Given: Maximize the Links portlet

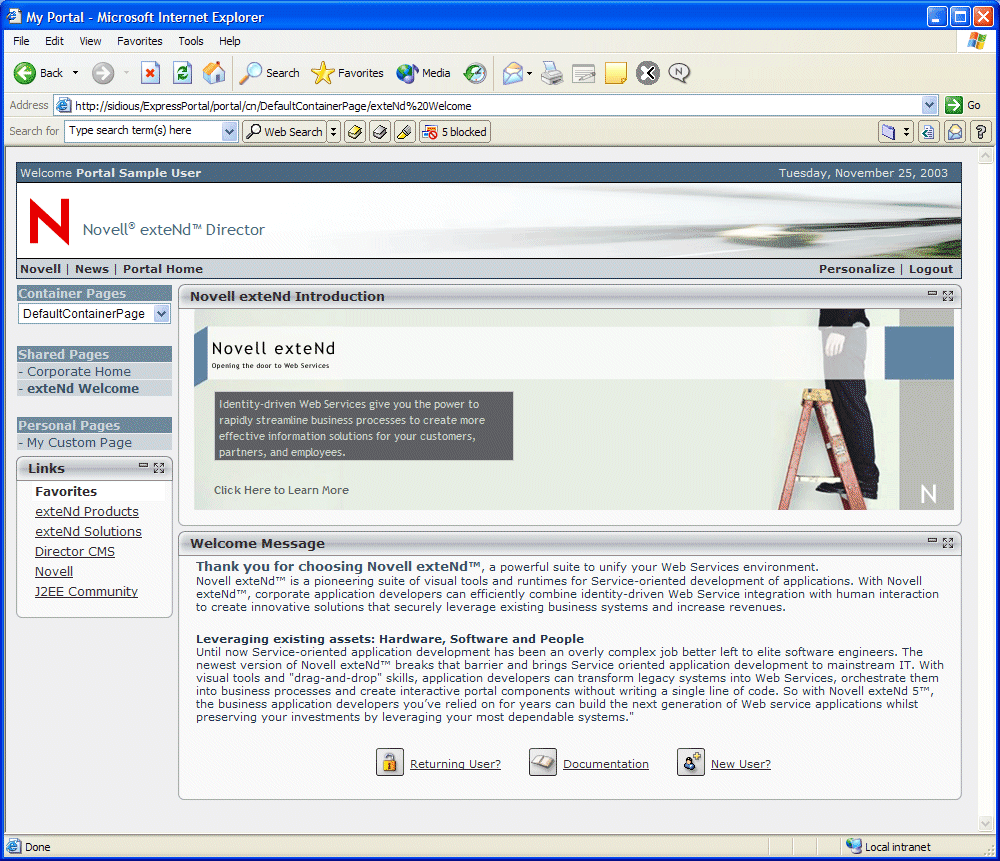Looking at the screenshot, I should (x=159, y=468).
